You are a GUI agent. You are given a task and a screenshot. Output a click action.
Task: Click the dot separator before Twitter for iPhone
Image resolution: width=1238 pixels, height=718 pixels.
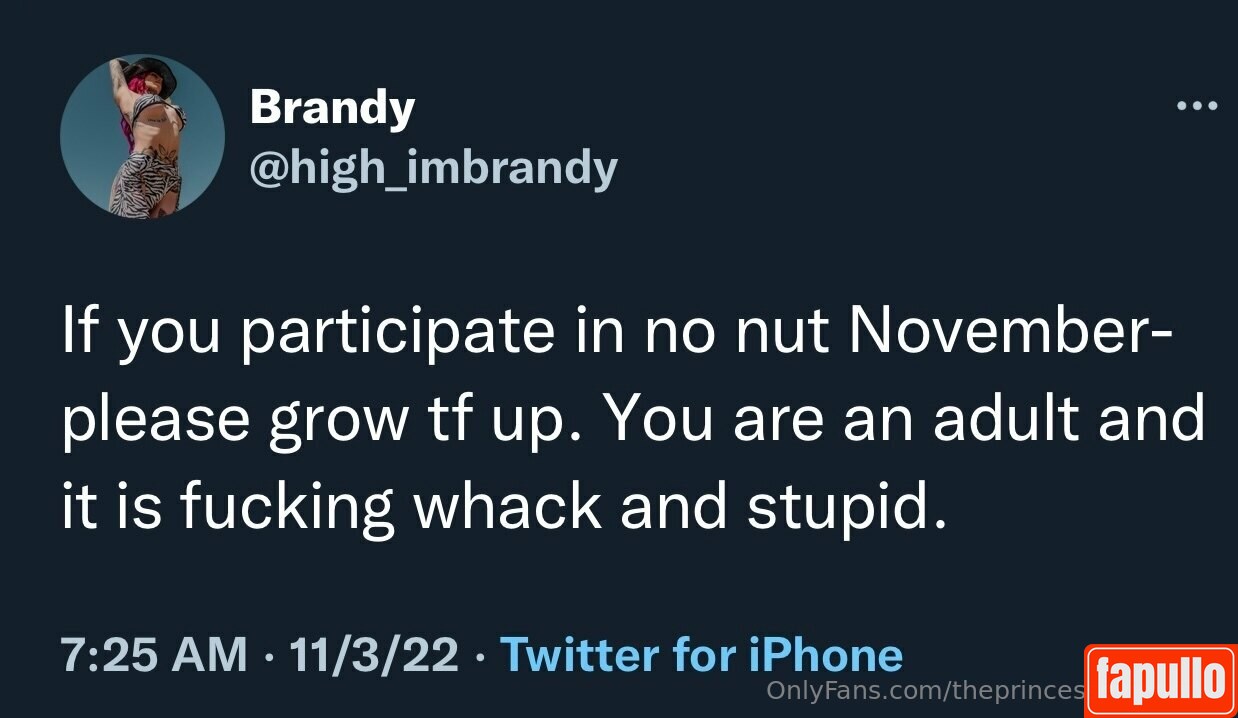pos(479,656)
